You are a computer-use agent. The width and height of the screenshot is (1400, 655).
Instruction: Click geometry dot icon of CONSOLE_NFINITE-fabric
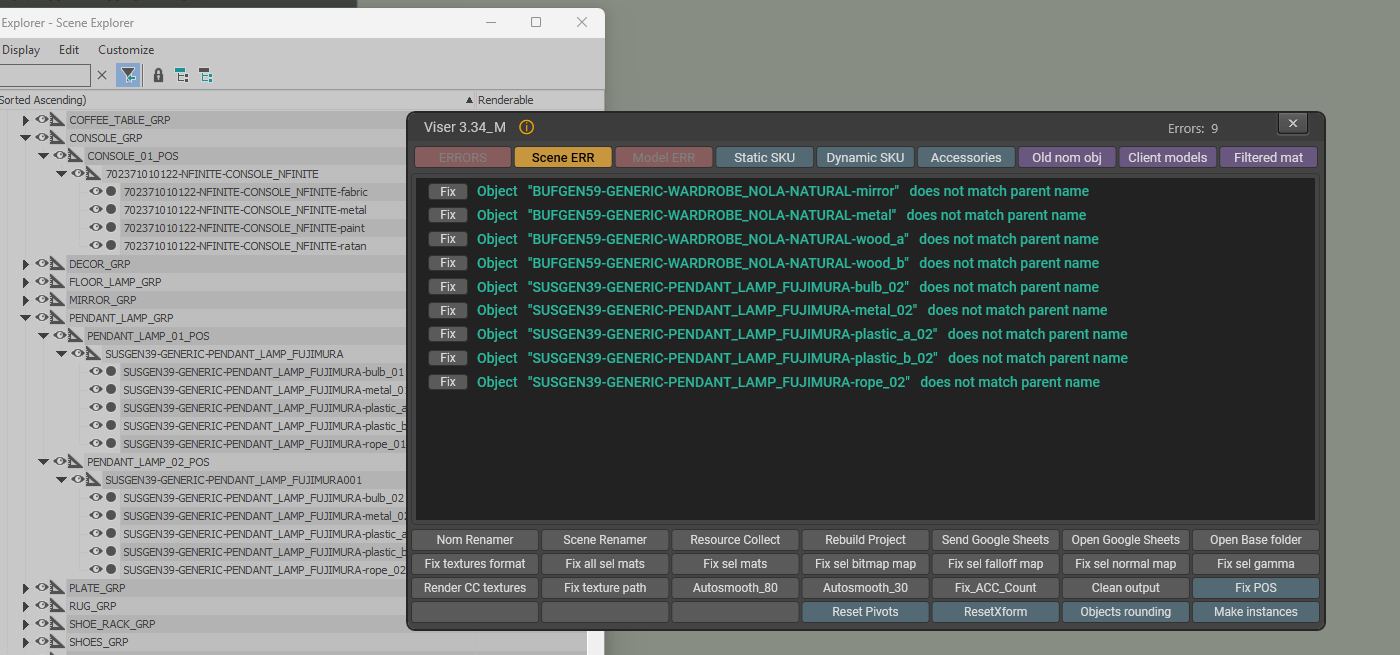pos(112,192)
